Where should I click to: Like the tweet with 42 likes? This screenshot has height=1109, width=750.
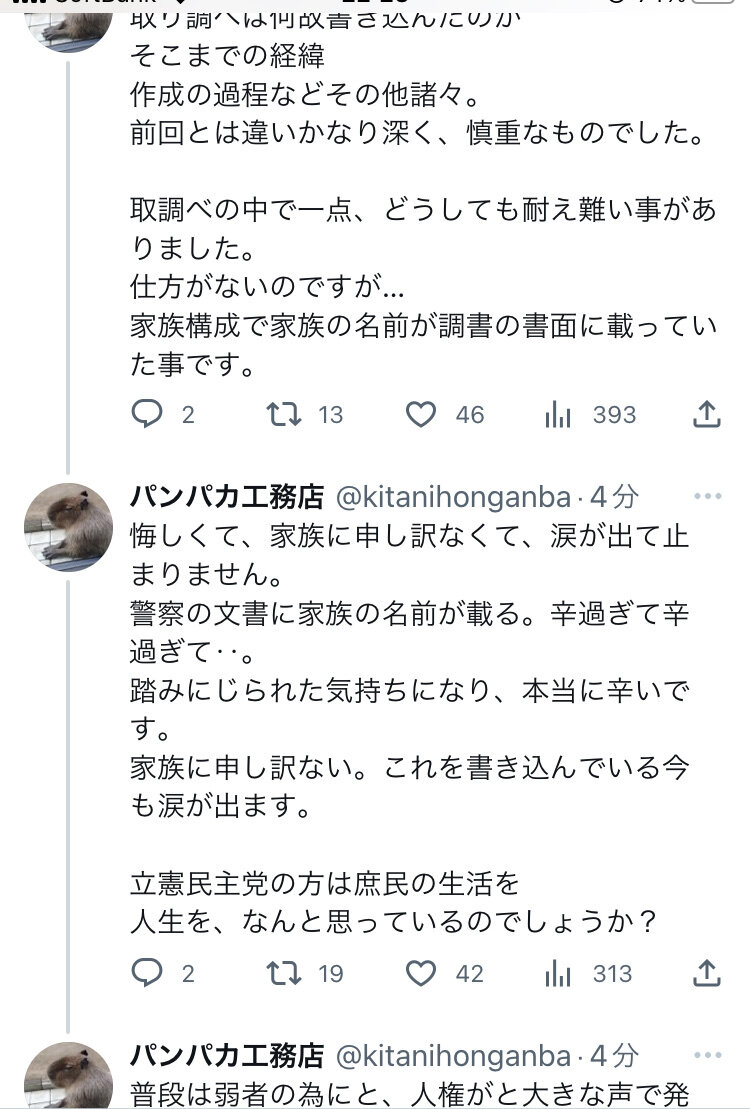[421, 972]
